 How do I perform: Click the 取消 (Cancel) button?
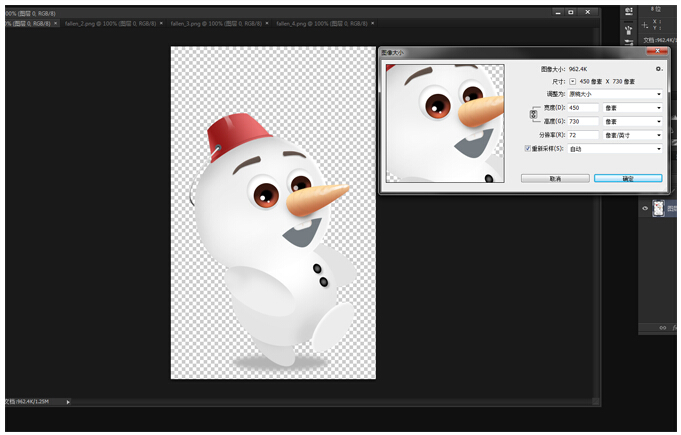[x=555, y=178]
